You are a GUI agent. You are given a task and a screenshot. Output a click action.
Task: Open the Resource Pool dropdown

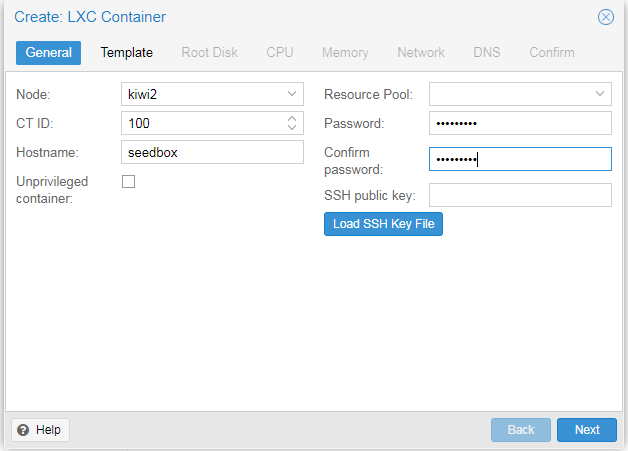[x=599, y=94]
